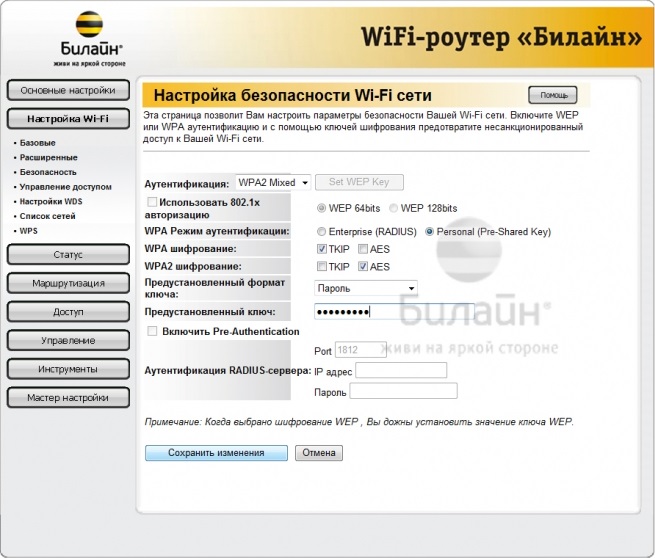
Task: Launch Мастер настройки wizard
Action: click(68, 398)
